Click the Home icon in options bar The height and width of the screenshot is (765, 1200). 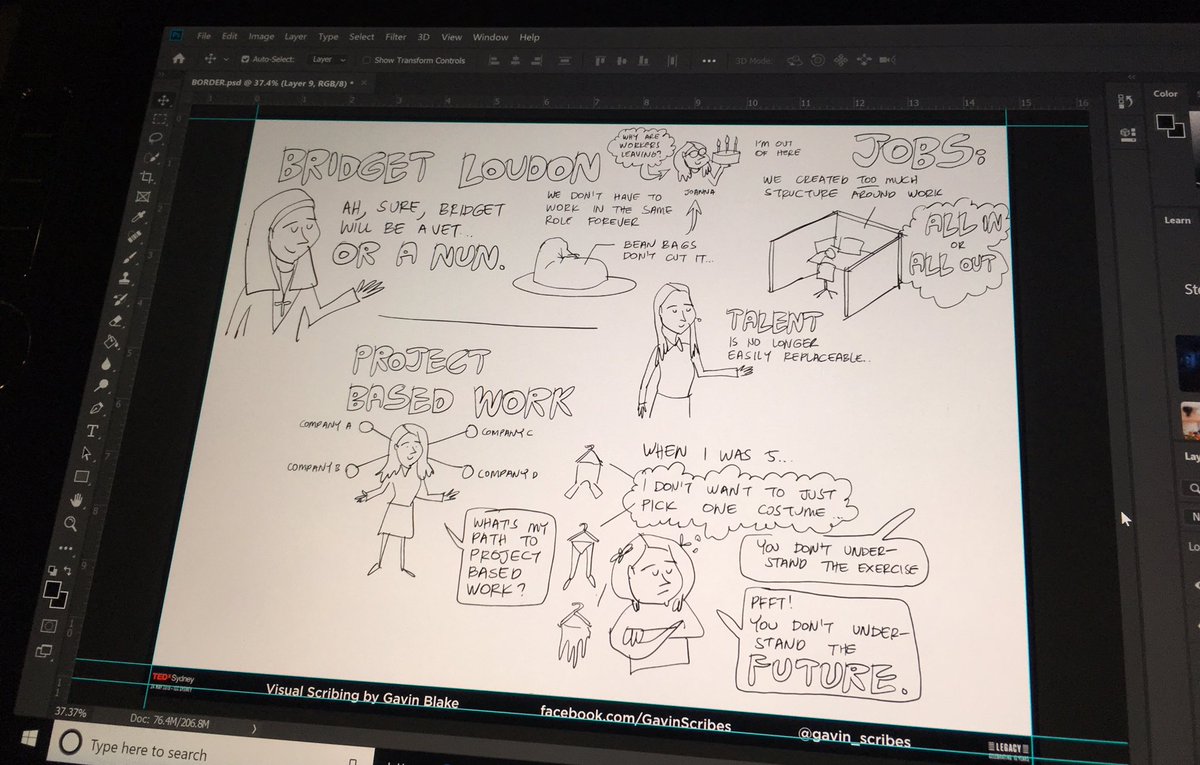179,59
